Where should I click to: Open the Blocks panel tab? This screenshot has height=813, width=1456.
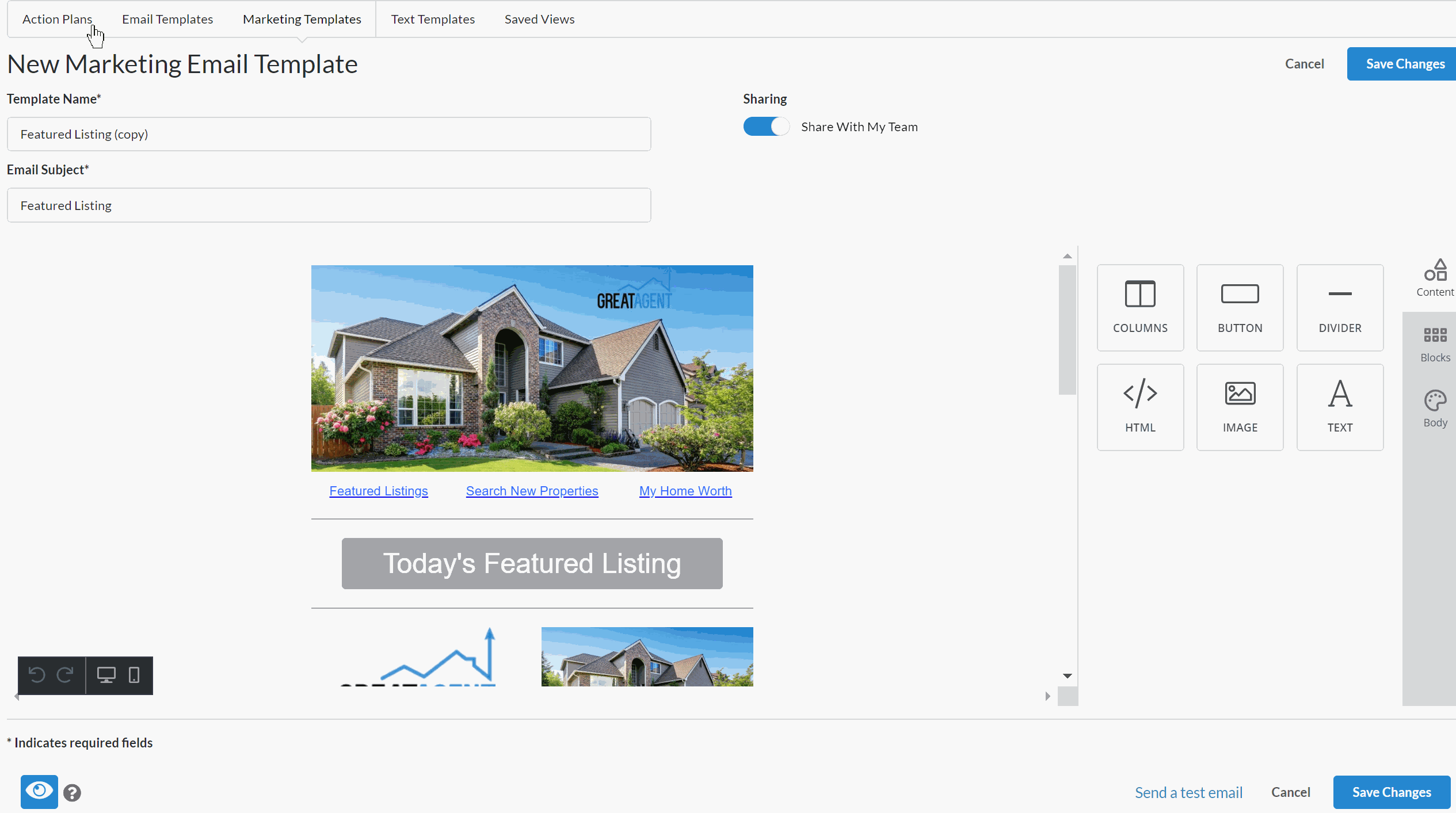[1434, 344]
